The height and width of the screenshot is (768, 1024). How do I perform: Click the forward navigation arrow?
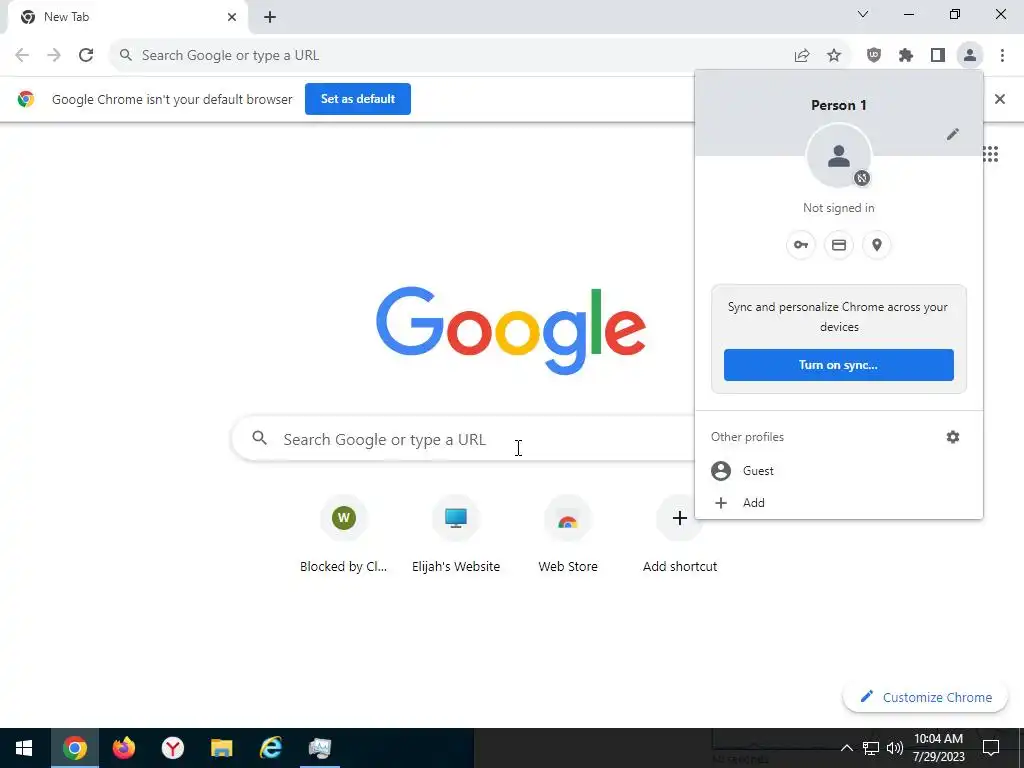[x=54, y=56]
